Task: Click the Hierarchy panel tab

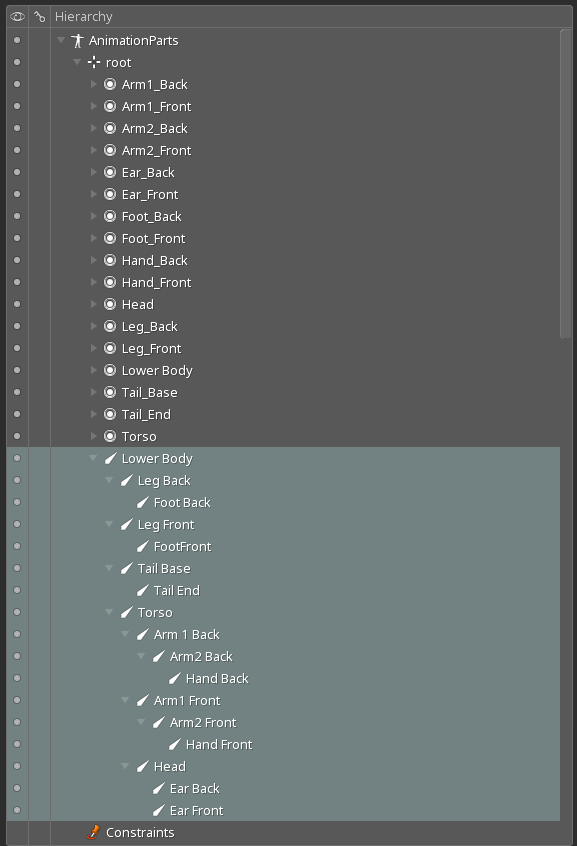Action: click(85, 16)
